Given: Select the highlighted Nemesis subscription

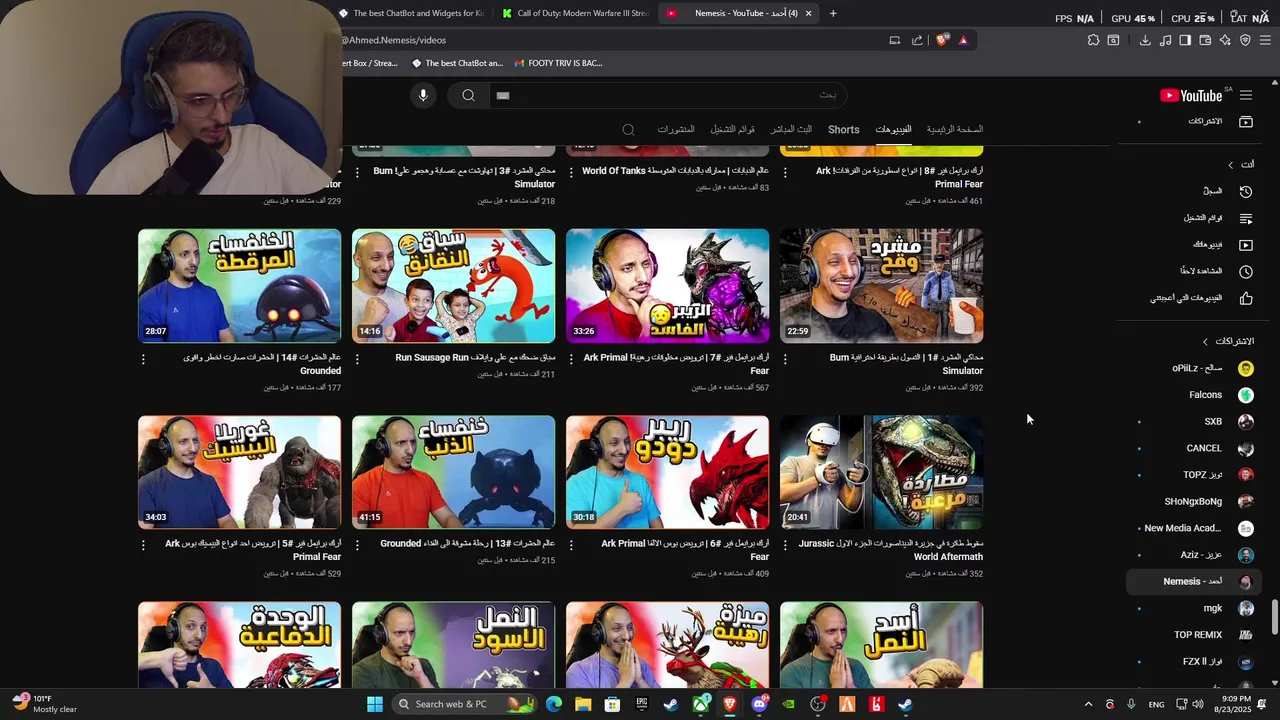Looking at the screenshot, I should tap(1191, 581).
